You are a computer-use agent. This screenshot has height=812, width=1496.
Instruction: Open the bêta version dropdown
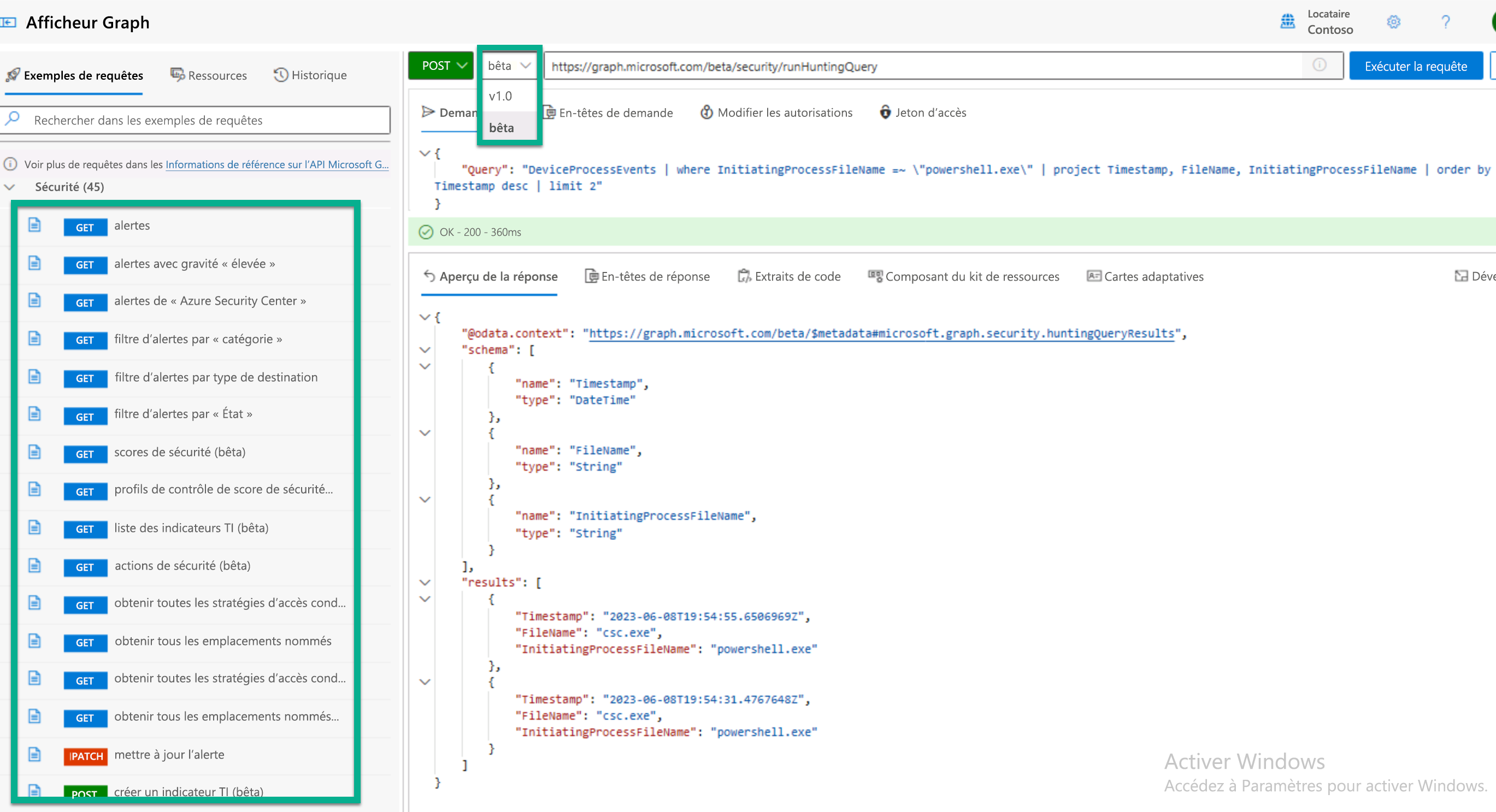coord(509,66)
